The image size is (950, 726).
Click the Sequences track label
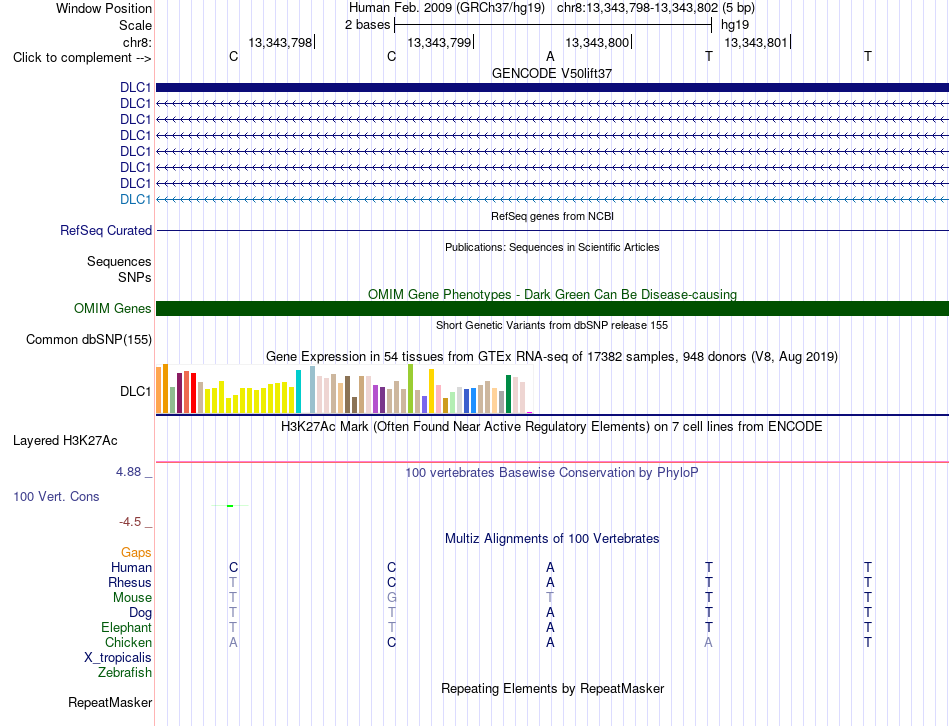click(119, 262)
